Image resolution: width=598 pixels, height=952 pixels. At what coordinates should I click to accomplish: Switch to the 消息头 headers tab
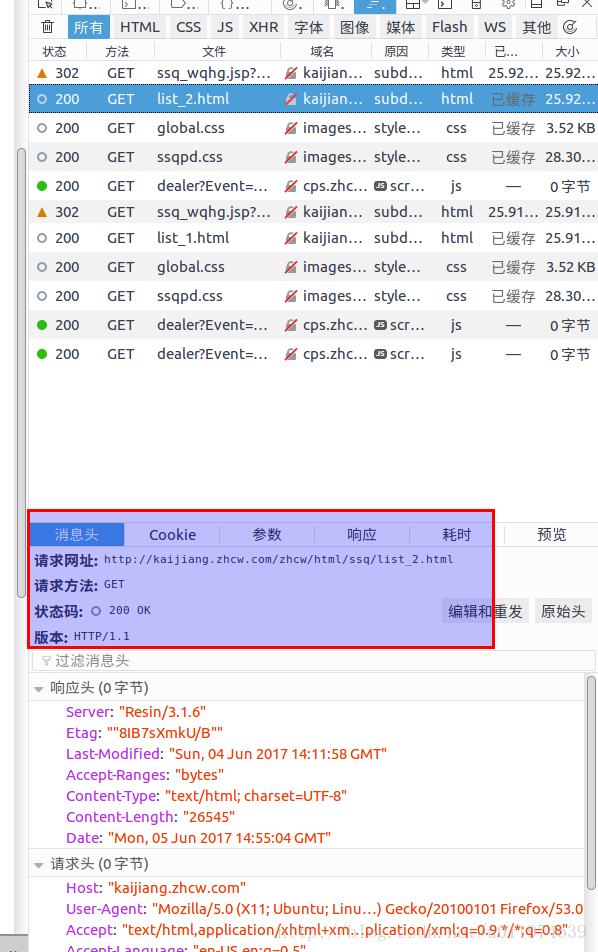[x=76, y=534]
